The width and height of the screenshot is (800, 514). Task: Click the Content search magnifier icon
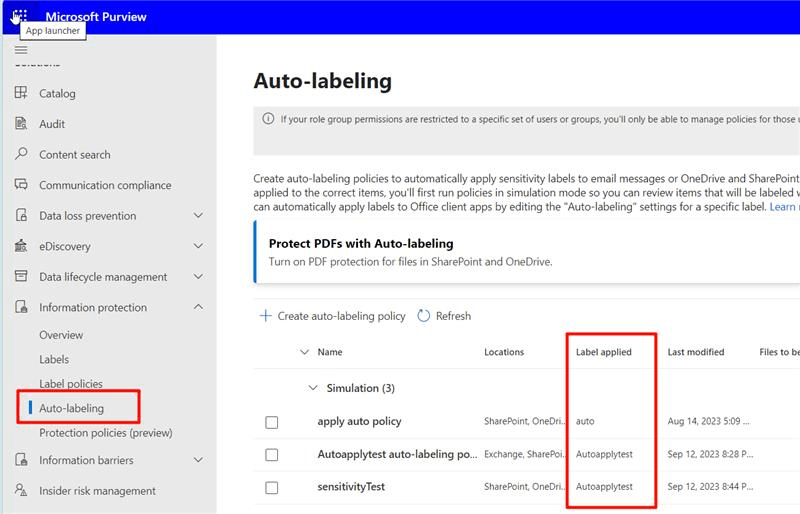(21, 154)
